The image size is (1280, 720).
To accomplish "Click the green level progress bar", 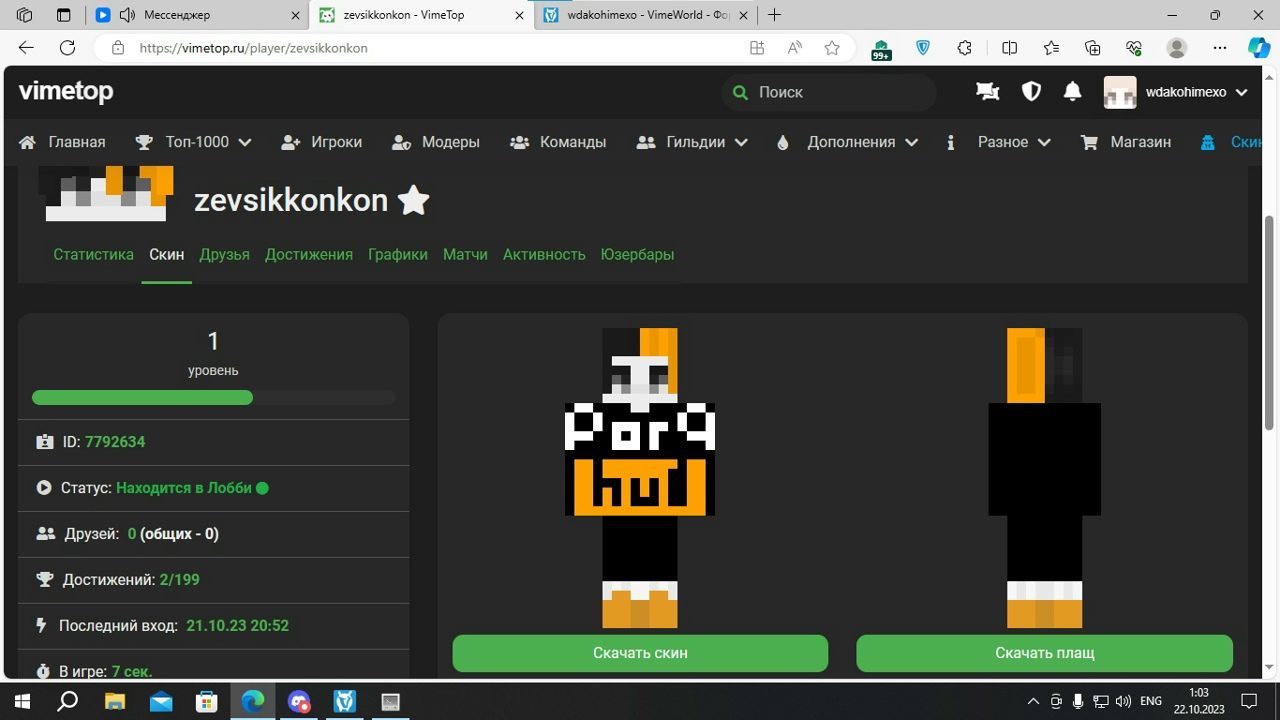I will 142,397.
